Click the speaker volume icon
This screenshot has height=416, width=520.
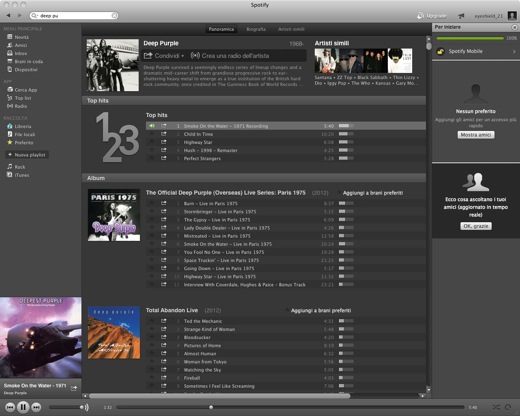(86, 407)
